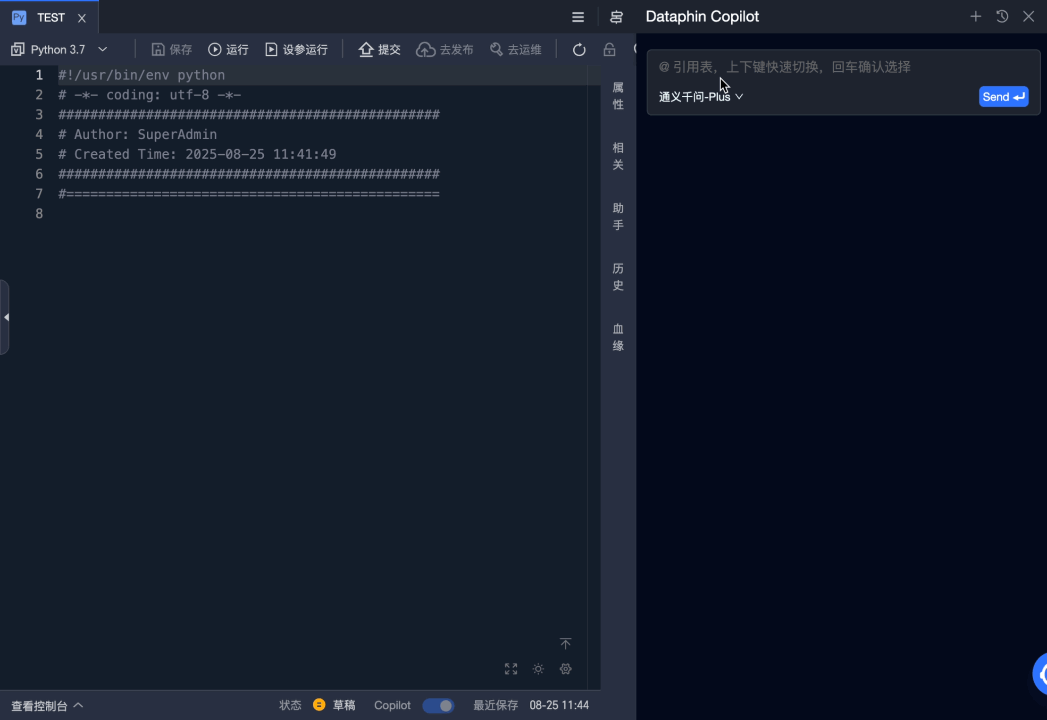
Task: Enter fullscreen editor mode icon
Action: pos(511,669)
